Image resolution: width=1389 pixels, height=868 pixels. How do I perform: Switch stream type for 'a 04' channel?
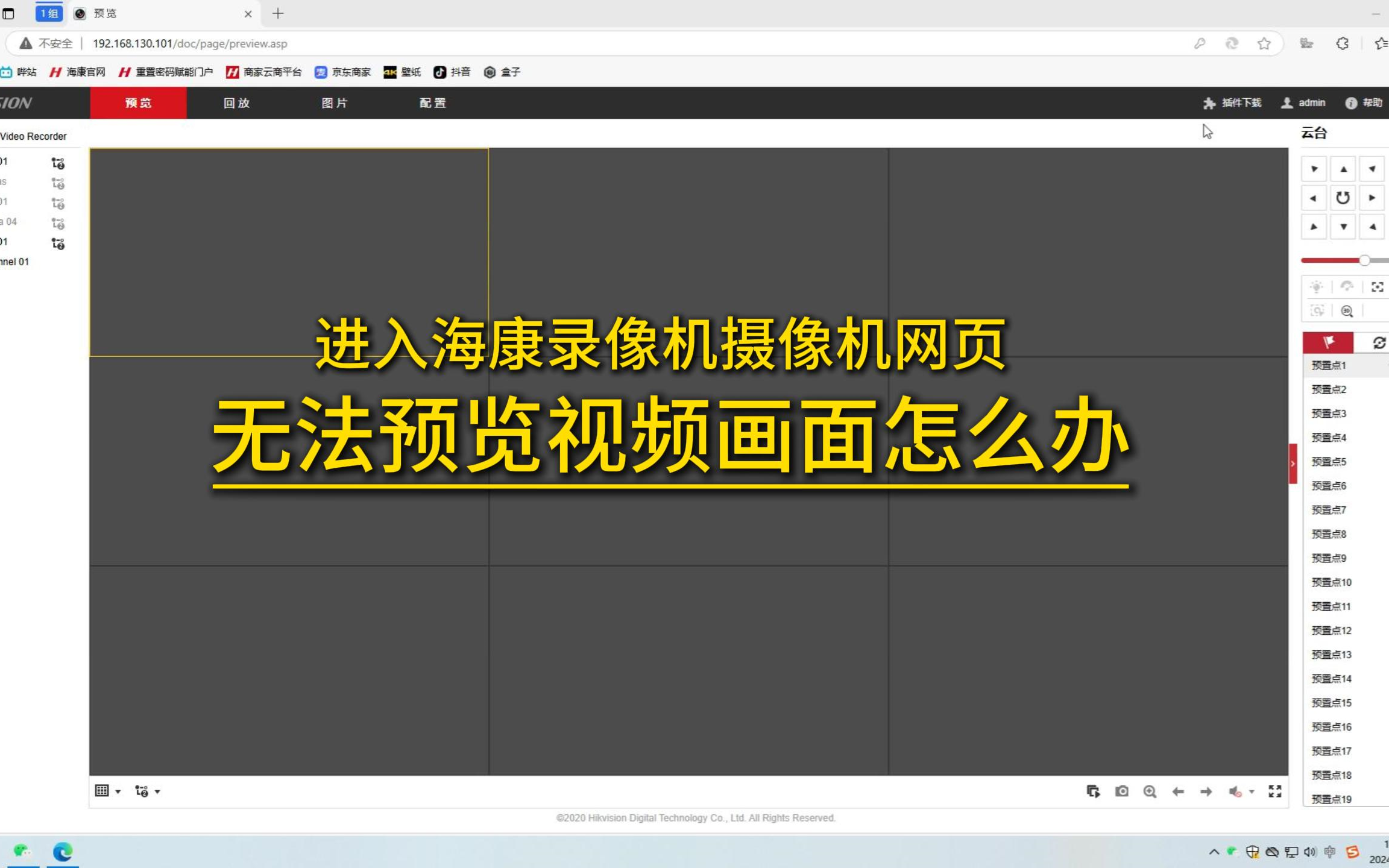[x=58, y=224]
